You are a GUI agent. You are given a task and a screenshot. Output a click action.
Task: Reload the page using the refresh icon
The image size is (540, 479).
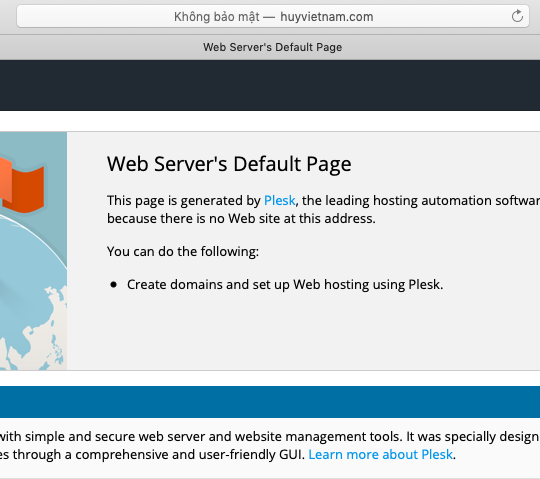tap(517, 16)
